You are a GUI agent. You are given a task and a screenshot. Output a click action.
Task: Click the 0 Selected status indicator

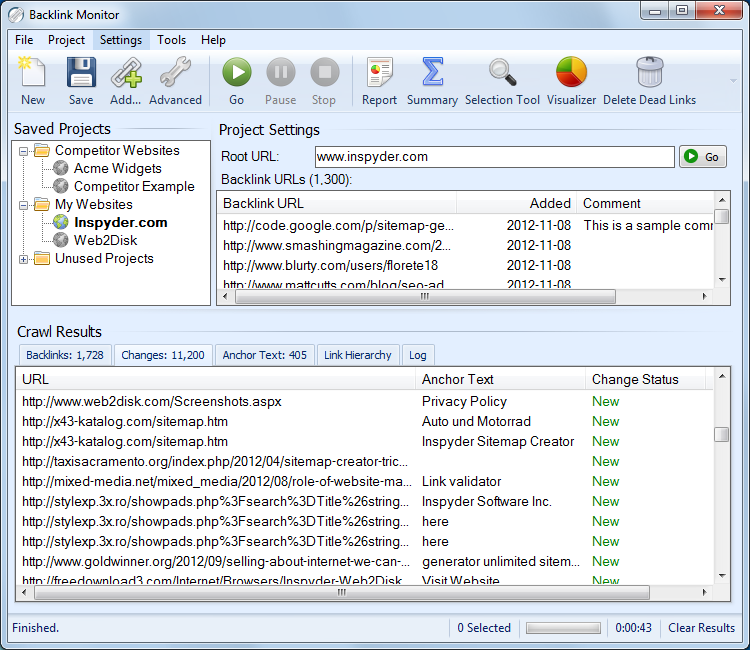pyautogui.click(x=484, y=628)
